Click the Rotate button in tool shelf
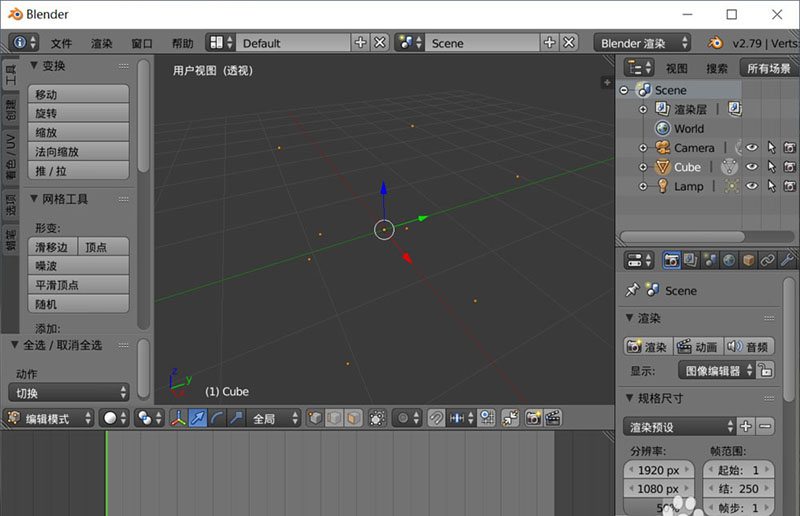 coord(79,113)
